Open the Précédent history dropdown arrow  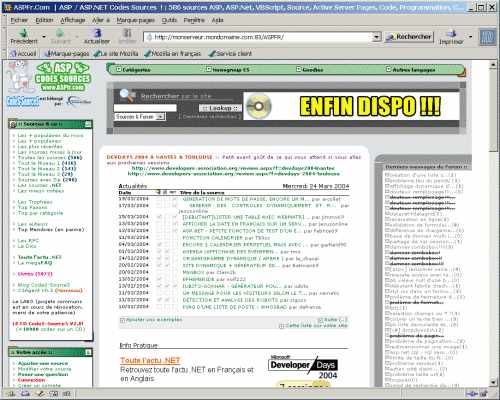44,36
